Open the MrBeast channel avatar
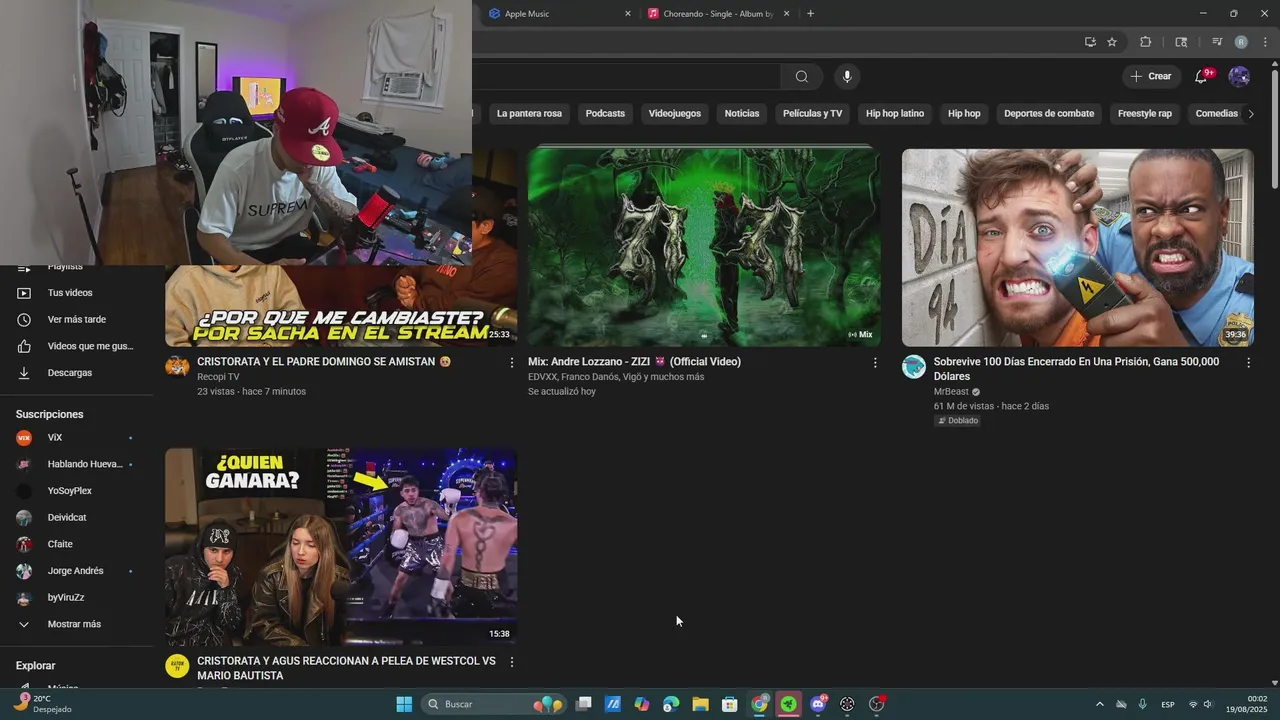This screenshot has height=720, width=1280. click(914, 366)
